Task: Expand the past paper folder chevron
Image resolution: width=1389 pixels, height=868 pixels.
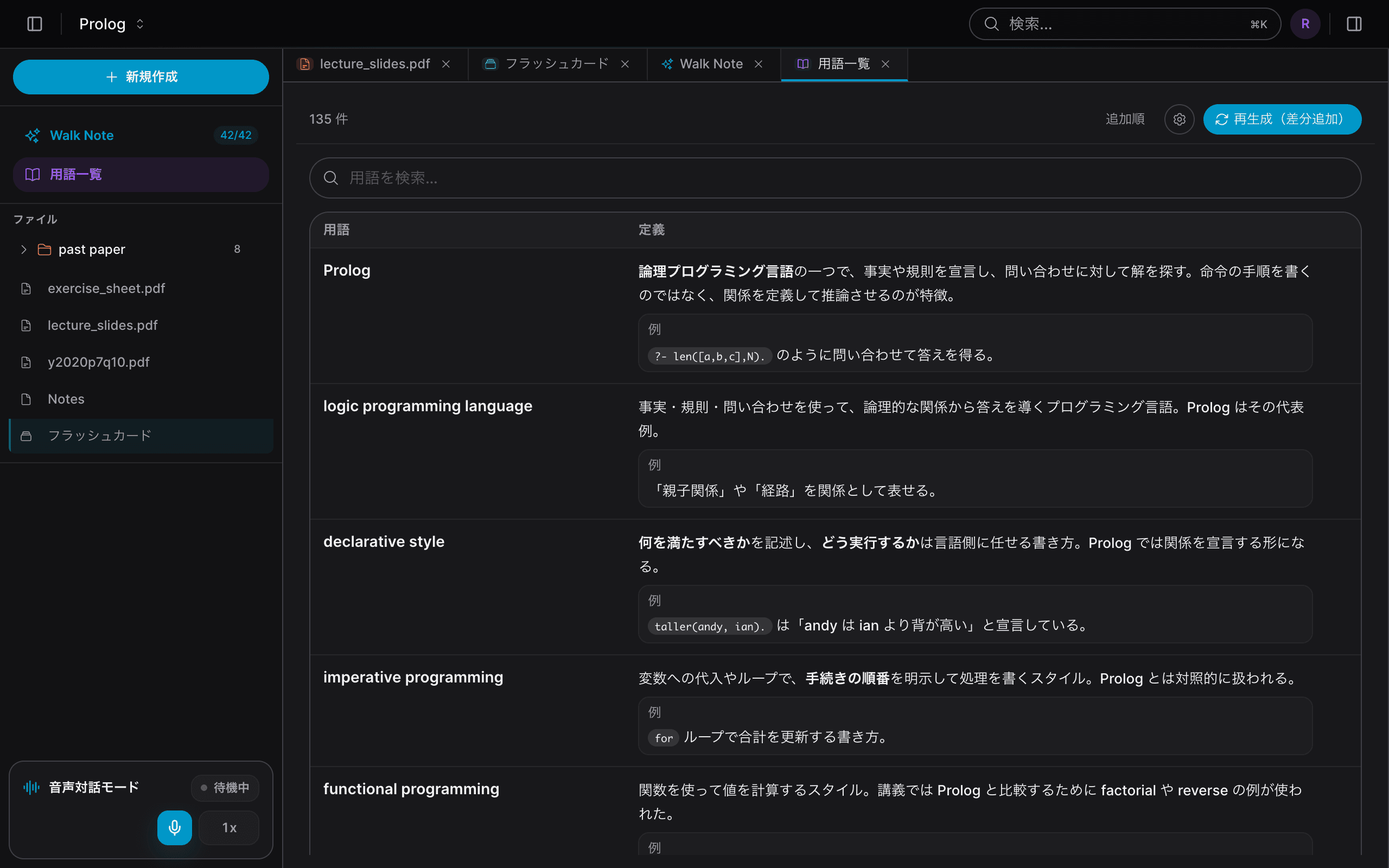Action: [23, 249]
